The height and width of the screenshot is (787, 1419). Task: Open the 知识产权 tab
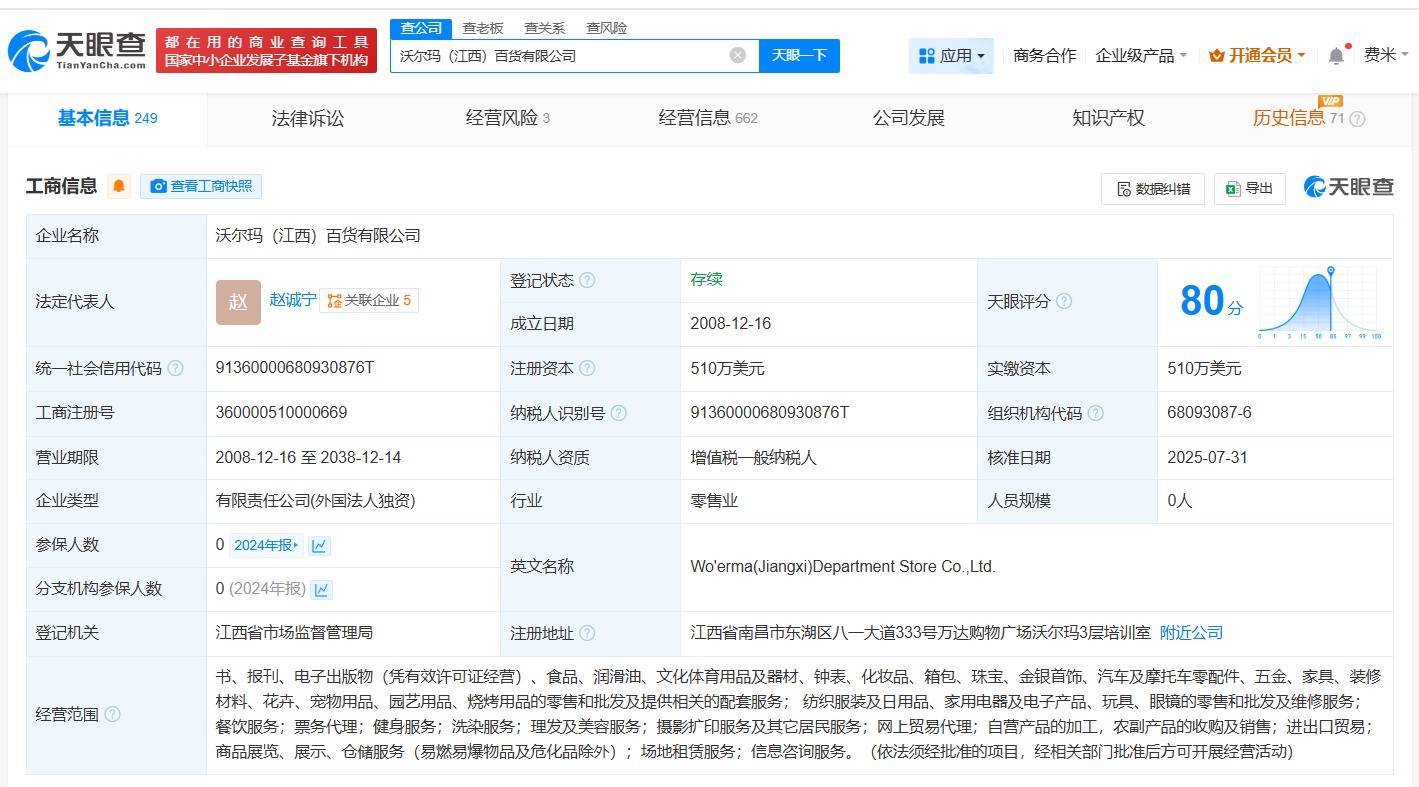click(x=1108, y=118)
